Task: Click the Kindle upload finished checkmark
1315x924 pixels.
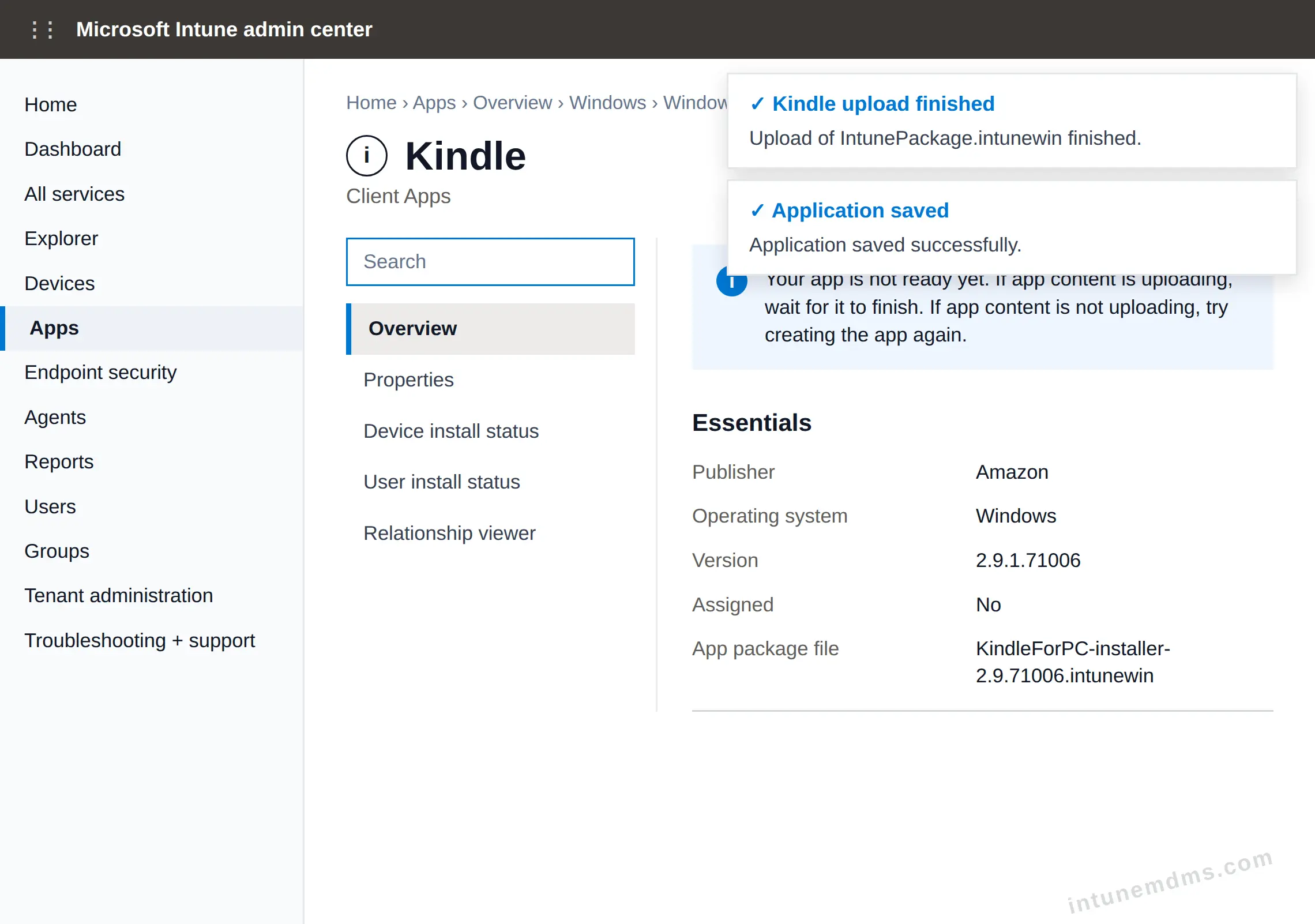Action: [757, 104]
